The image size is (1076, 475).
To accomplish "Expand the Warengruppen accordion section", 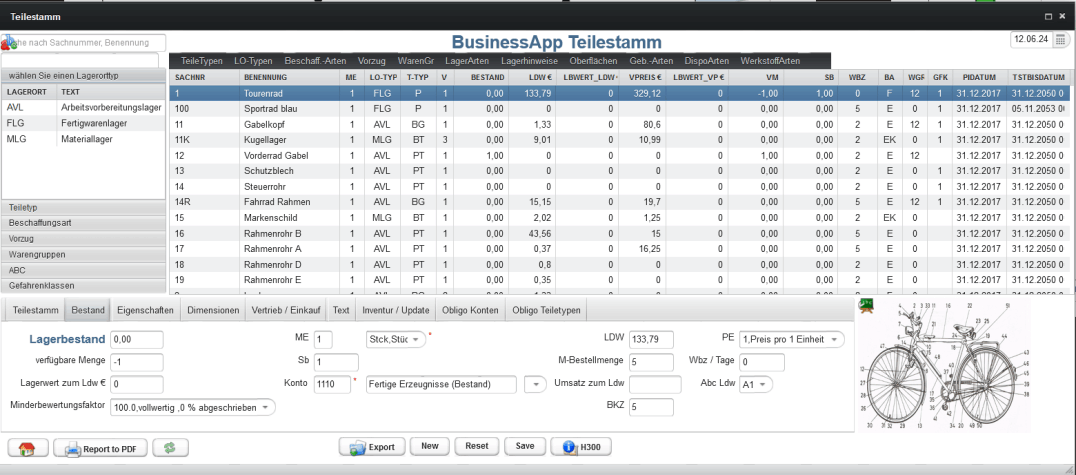I will pos(84,254).
